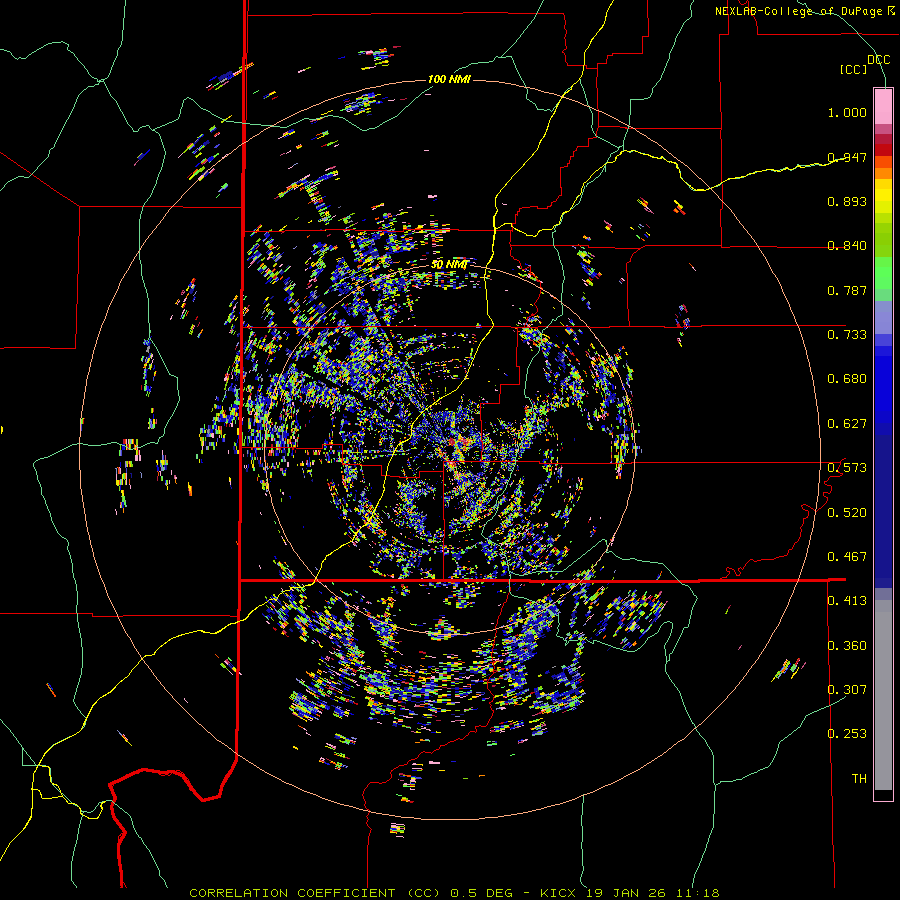Click the pink segment of the color bar

pos(883,107)
